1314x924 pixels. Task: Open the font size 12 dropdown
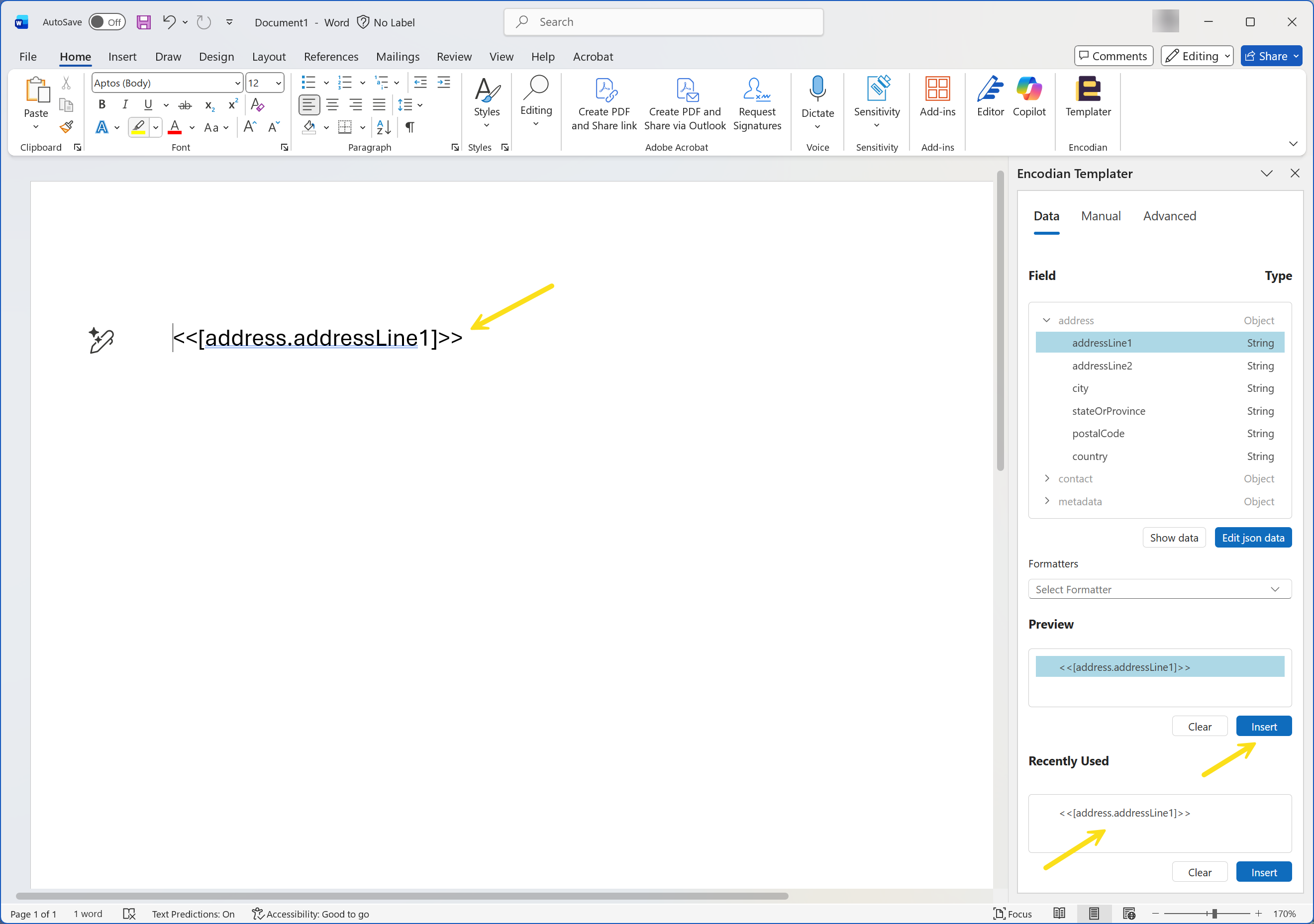(278, 84)
